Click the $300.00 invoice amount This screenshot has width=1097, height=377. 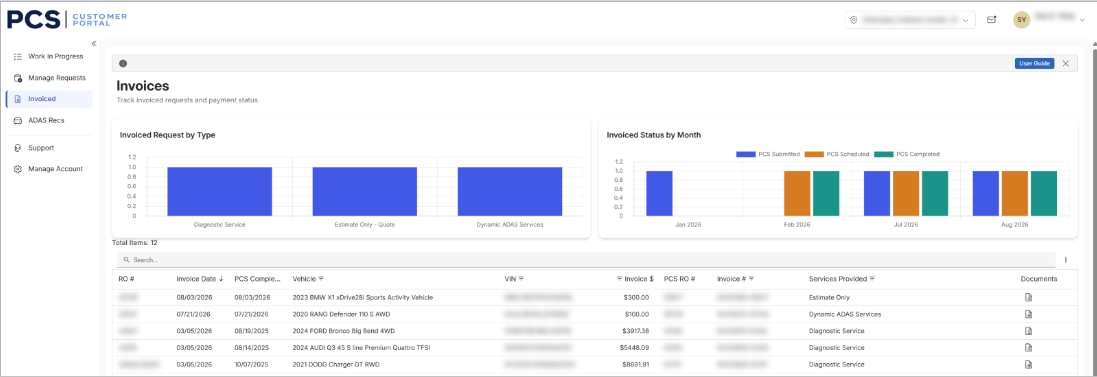coord(637,297)
